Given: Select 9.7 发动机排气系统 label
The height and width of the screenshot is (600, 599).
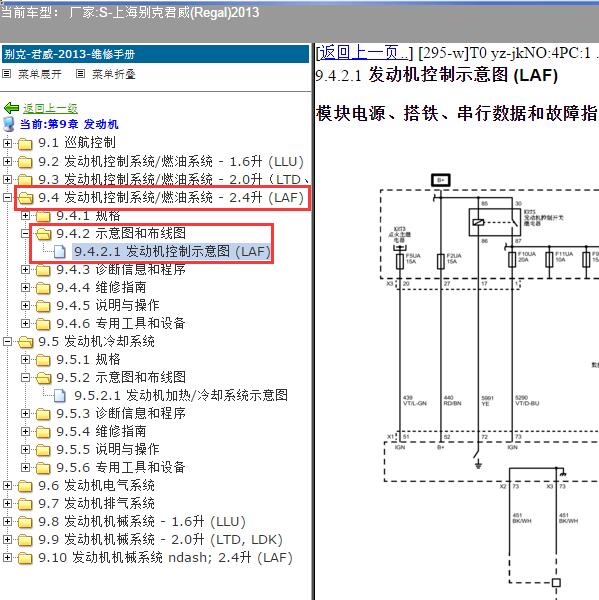Looking at the screenshot, I should pyautogui.click(x=96, y=504).
